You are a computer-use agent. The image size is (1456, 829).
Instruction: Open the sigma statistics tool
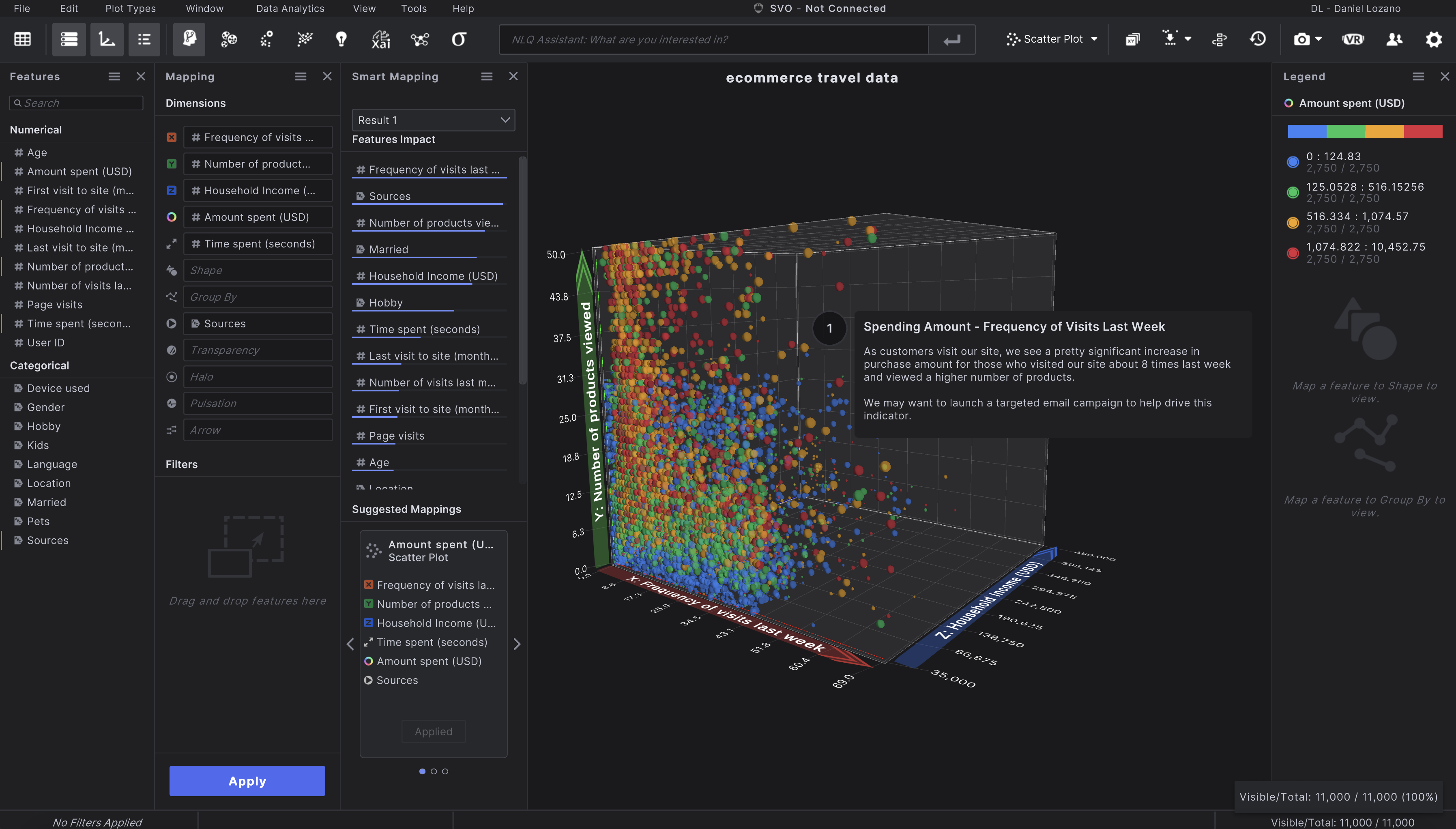click(458, 39)
